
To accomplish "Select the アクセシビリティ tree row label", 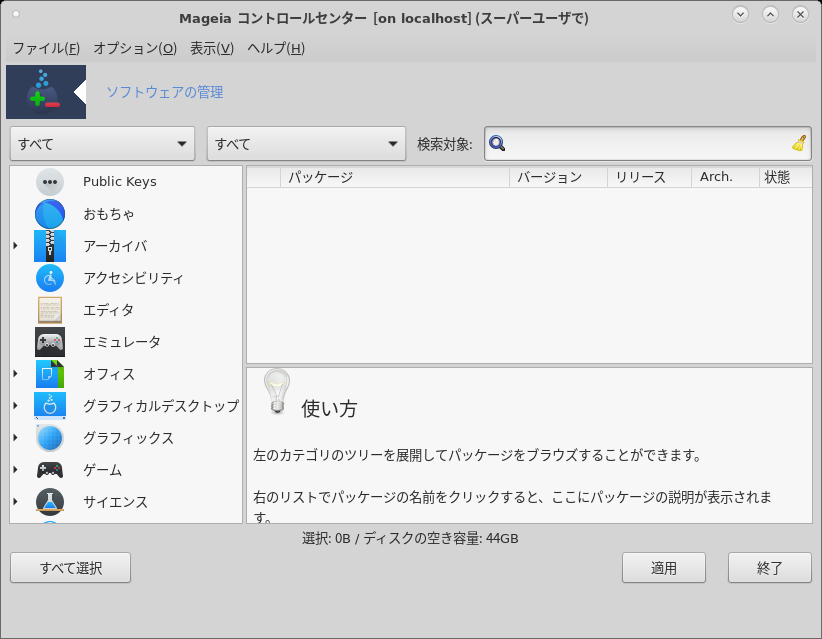I will pos(133,278).
